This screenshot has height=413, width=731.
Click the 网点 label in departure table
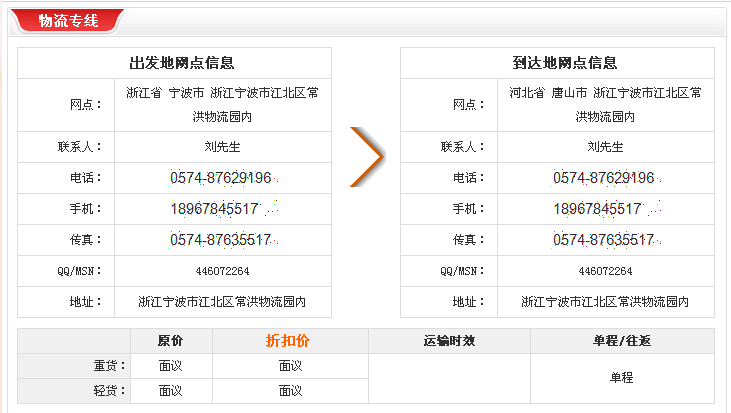86,104
